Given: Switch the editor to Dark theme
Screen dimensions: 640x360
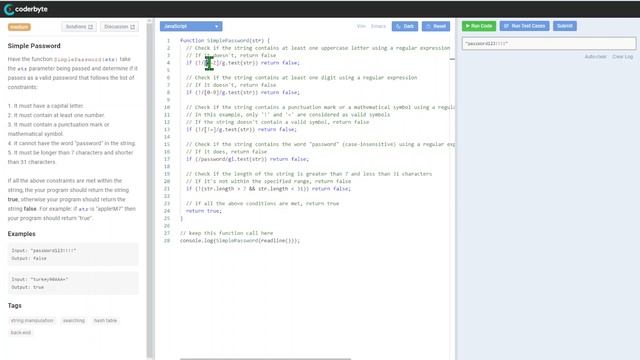Looking at the screenshot, I should tap(405, 26).
